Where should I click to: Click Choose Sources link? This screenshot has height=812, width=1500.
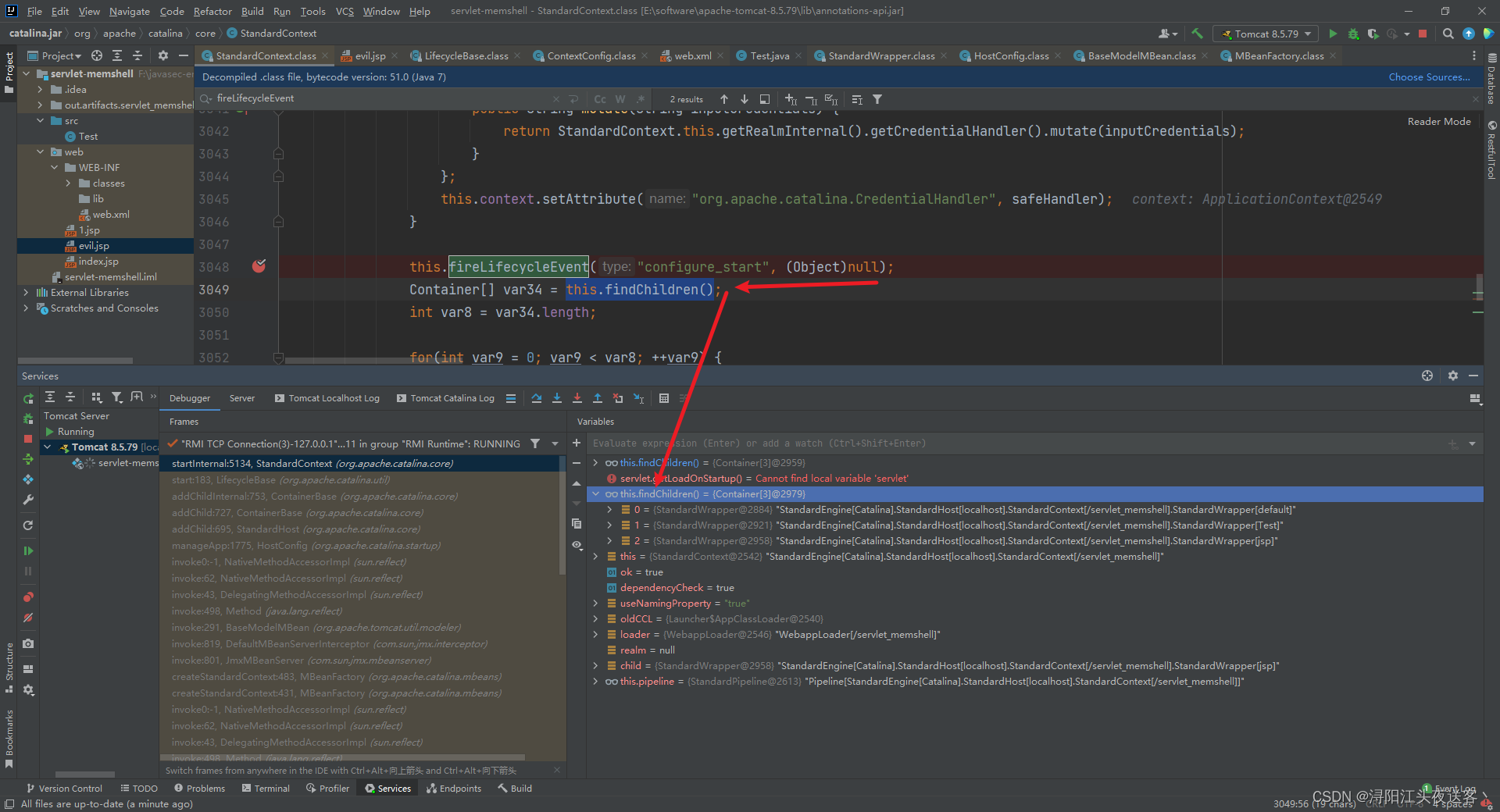click(1429, 77)
